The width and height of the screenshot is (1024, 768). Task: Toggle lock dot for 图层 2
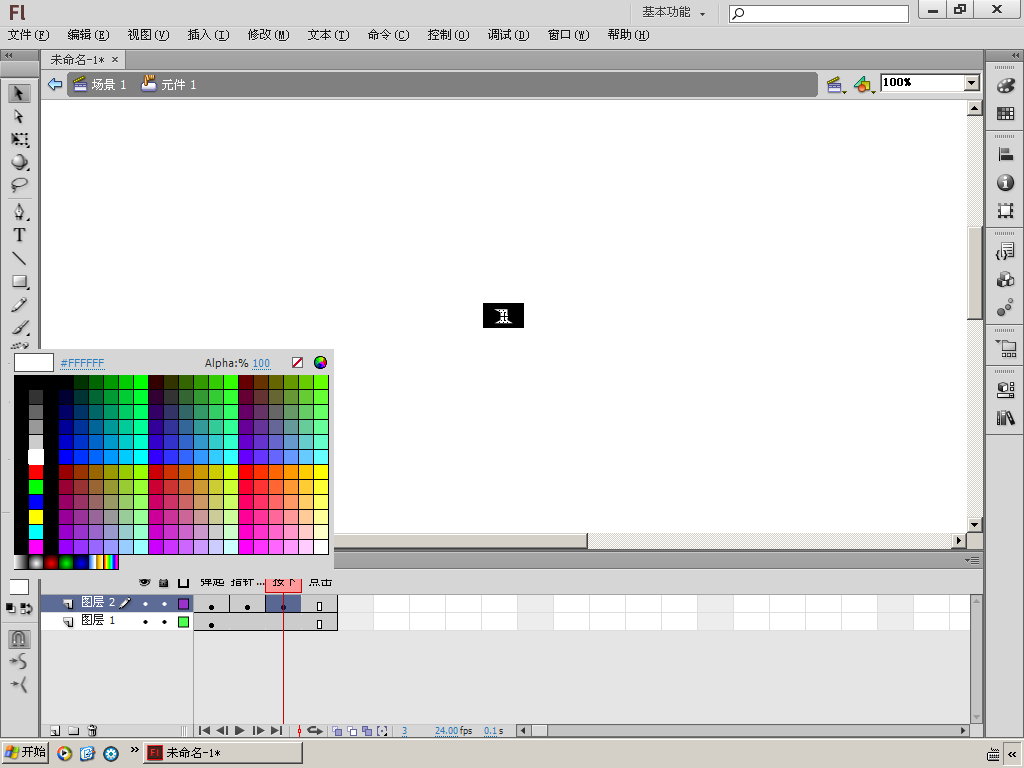click(164, 604)
